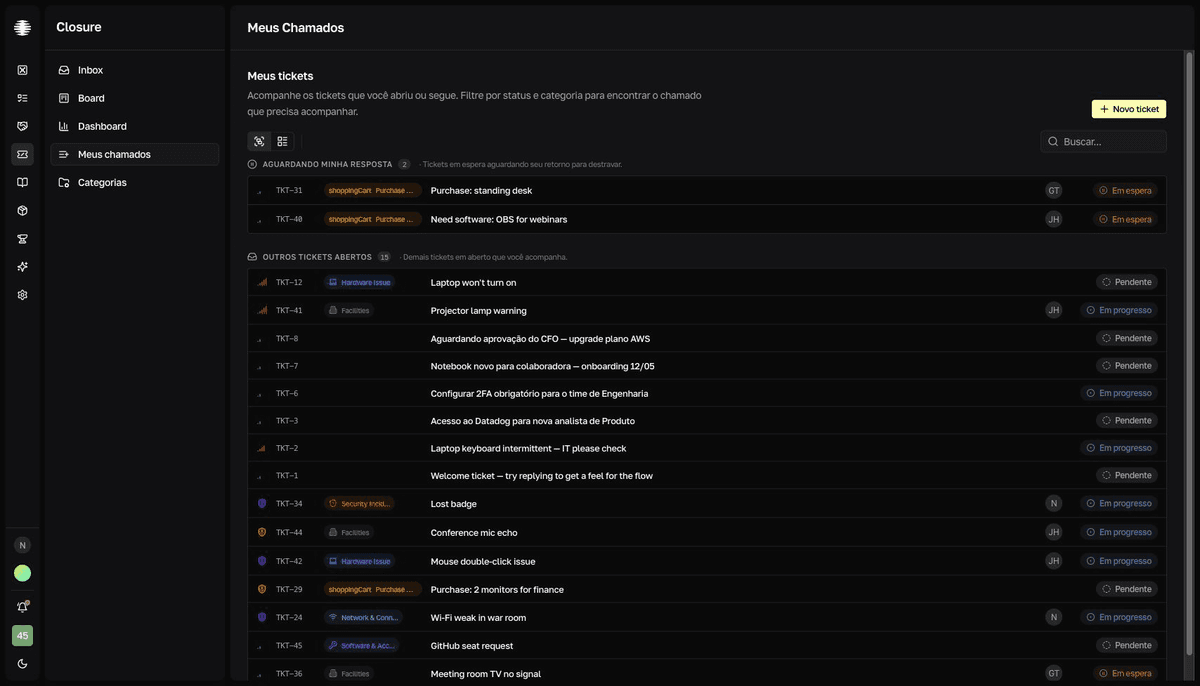Open the sparkle AI icon in the icon rail
Screen dimensions: 1200x686
(x=22, y=267)
